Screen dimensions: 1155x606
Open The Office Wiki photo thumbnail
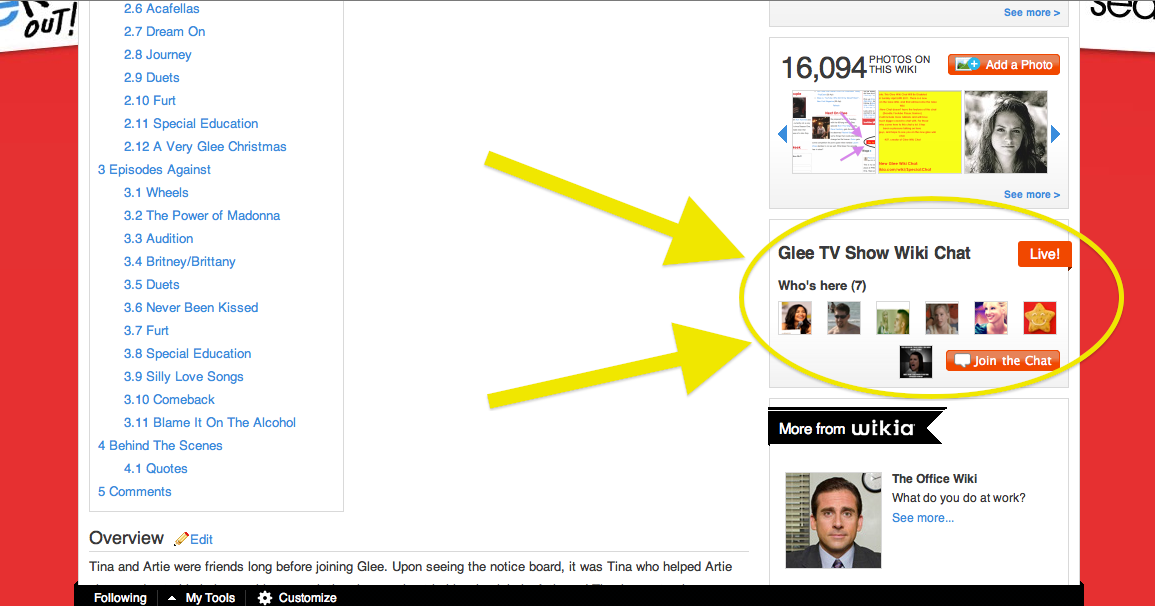coord(833,520)
